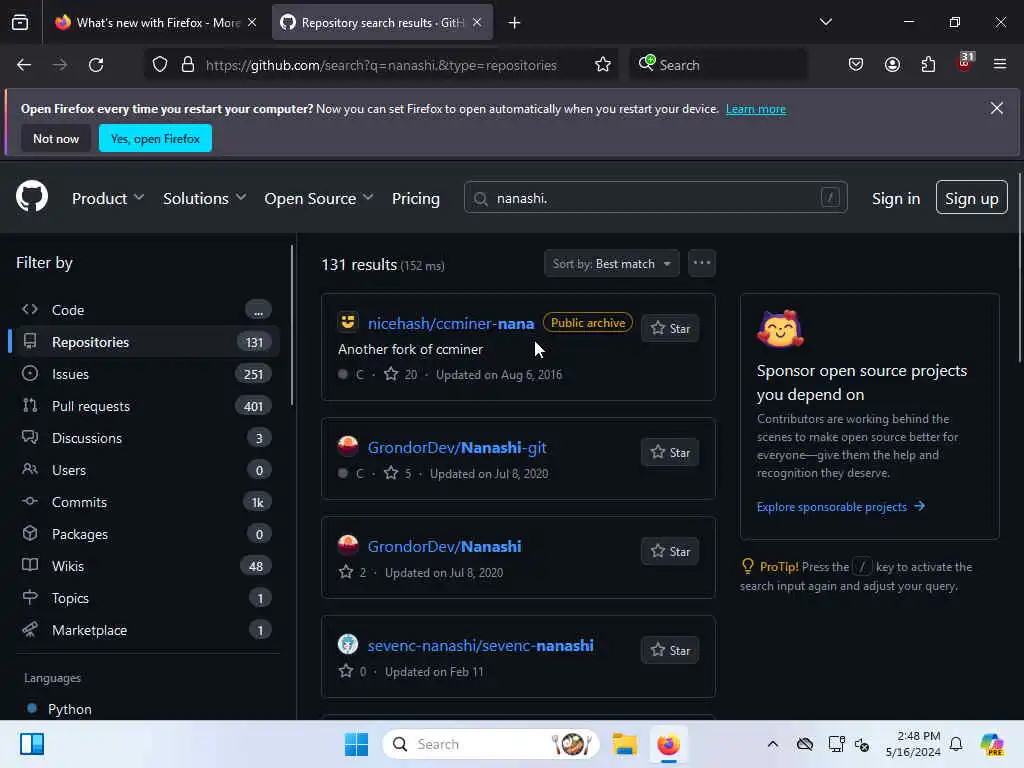Dismiss the Firefox startup notification bar

997,108
